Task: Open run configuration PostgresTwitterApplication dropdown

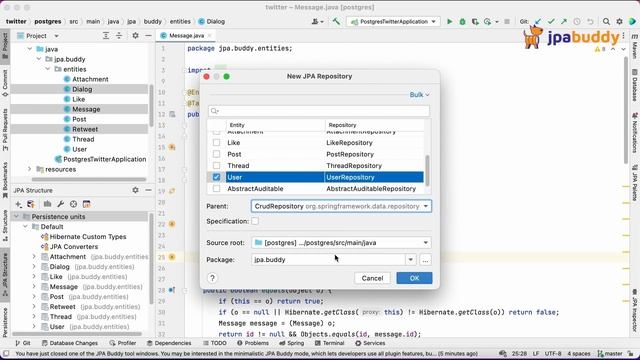Action: point(394,22)
